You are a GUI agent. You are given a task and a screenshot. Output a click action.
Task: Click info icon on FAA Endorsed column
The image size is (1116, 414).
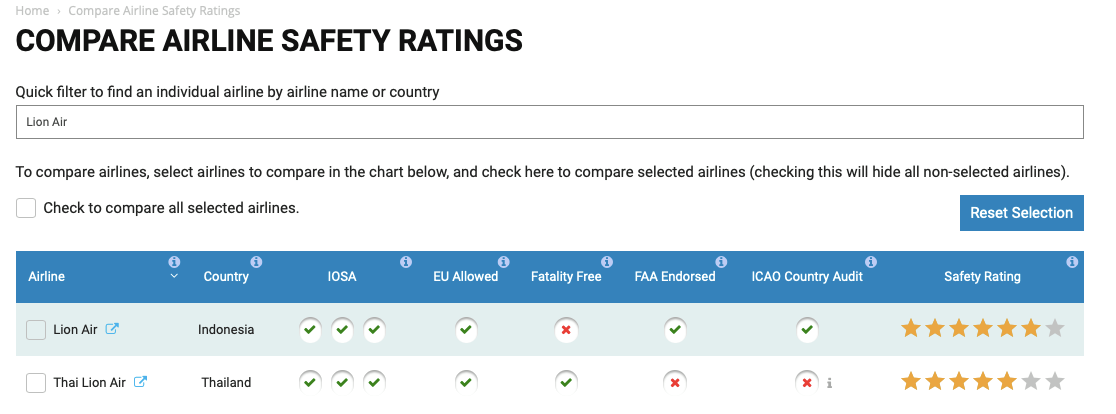click(x=721, y=262)
